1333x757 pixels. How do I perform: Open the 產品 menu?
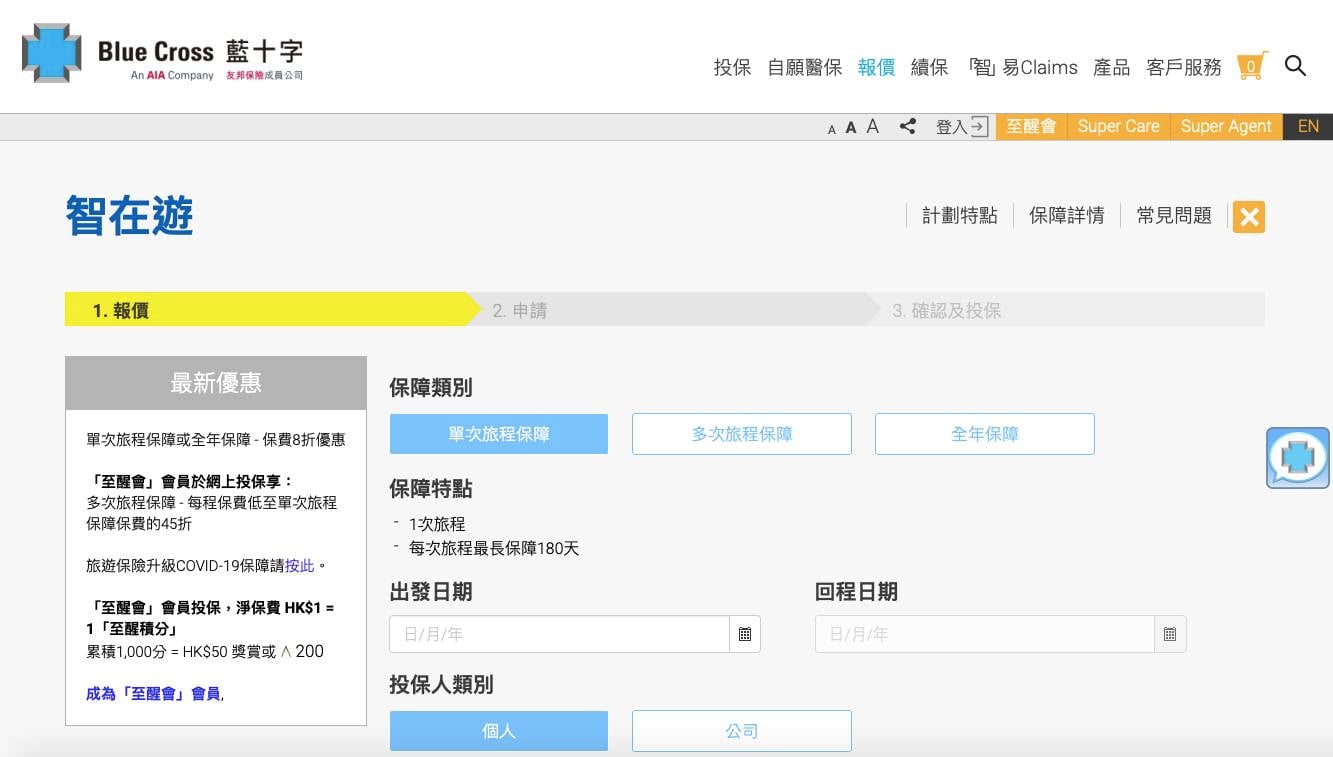1112,67
